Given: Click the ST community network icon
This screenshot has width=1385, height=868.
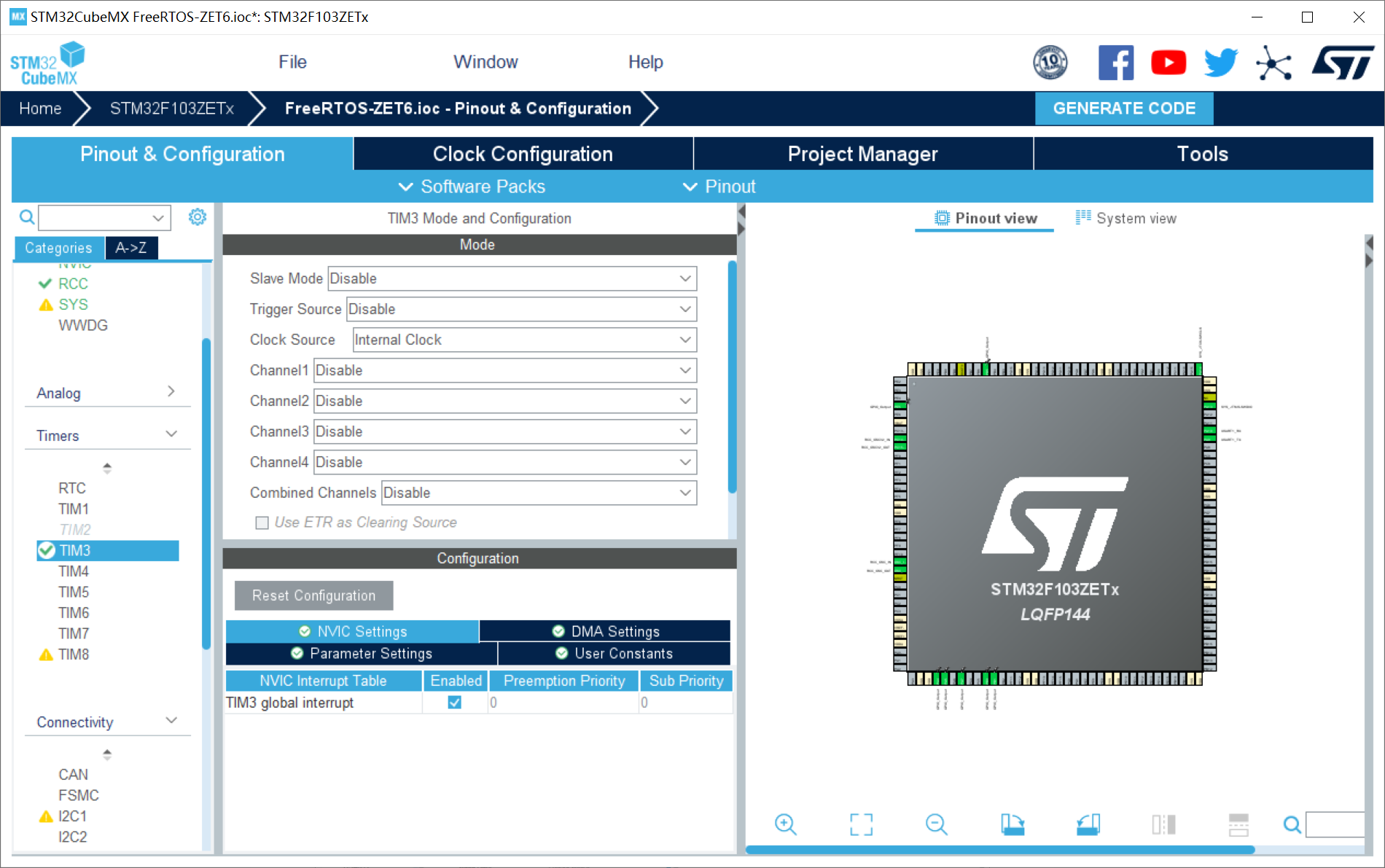Looking at the screenshot, I should tap(1273, 63).
